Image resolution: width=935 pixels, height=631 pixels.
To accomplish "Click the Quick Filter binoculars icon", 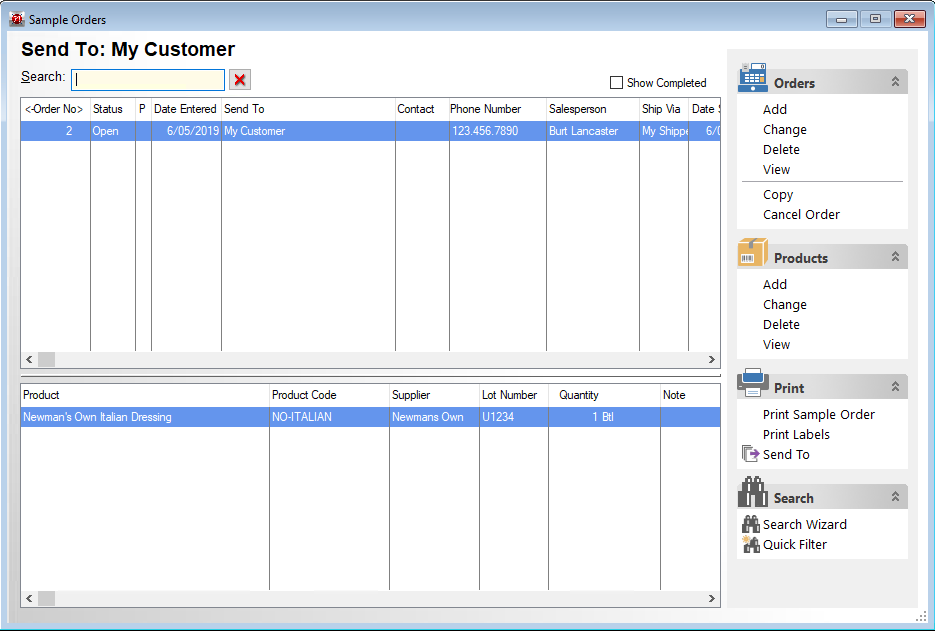I will tap(751, 544).
